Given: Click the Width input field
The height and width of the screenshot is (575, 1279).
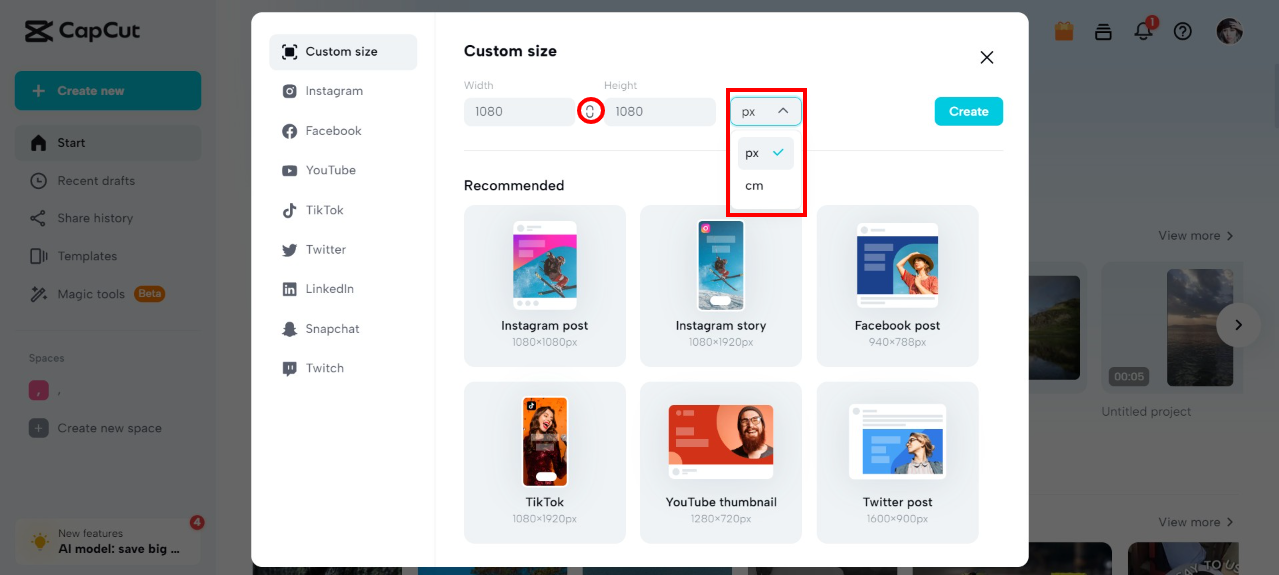Looking at the screenshot, I should point(519,111).
